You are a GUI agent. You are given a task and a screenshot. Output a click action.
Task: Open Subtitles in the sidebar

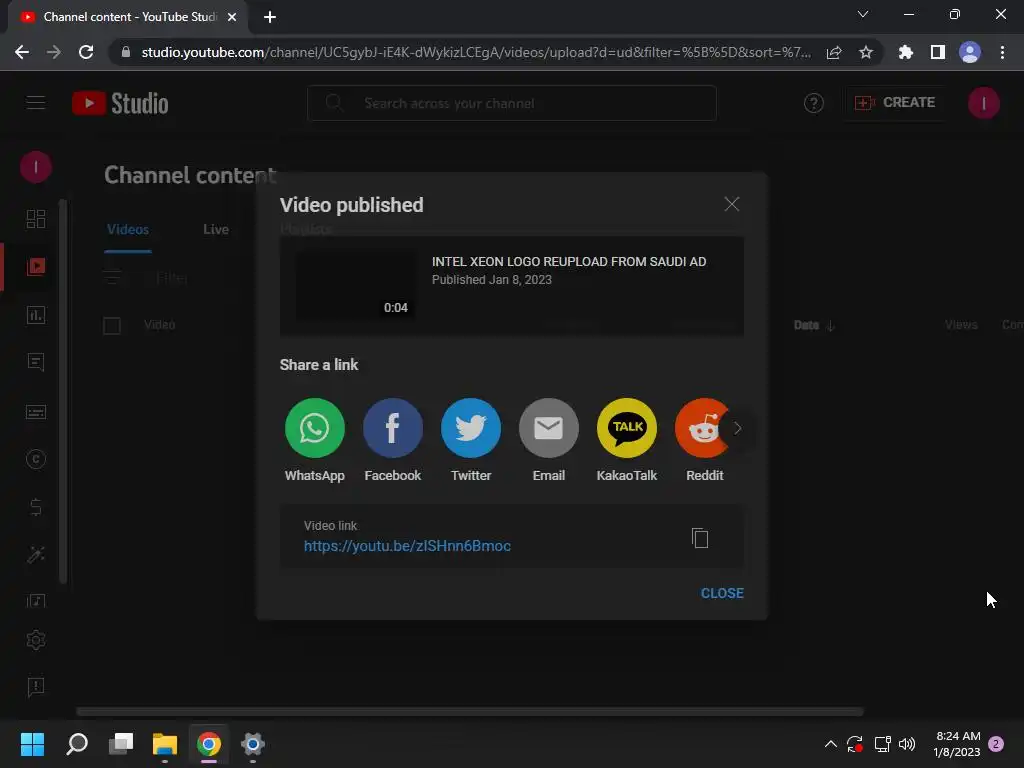(x=36, y=412)
